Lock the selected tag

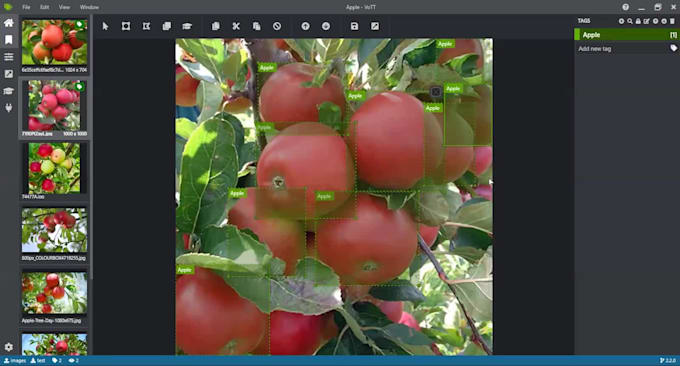pyautogui.click(x=638, y=21)
